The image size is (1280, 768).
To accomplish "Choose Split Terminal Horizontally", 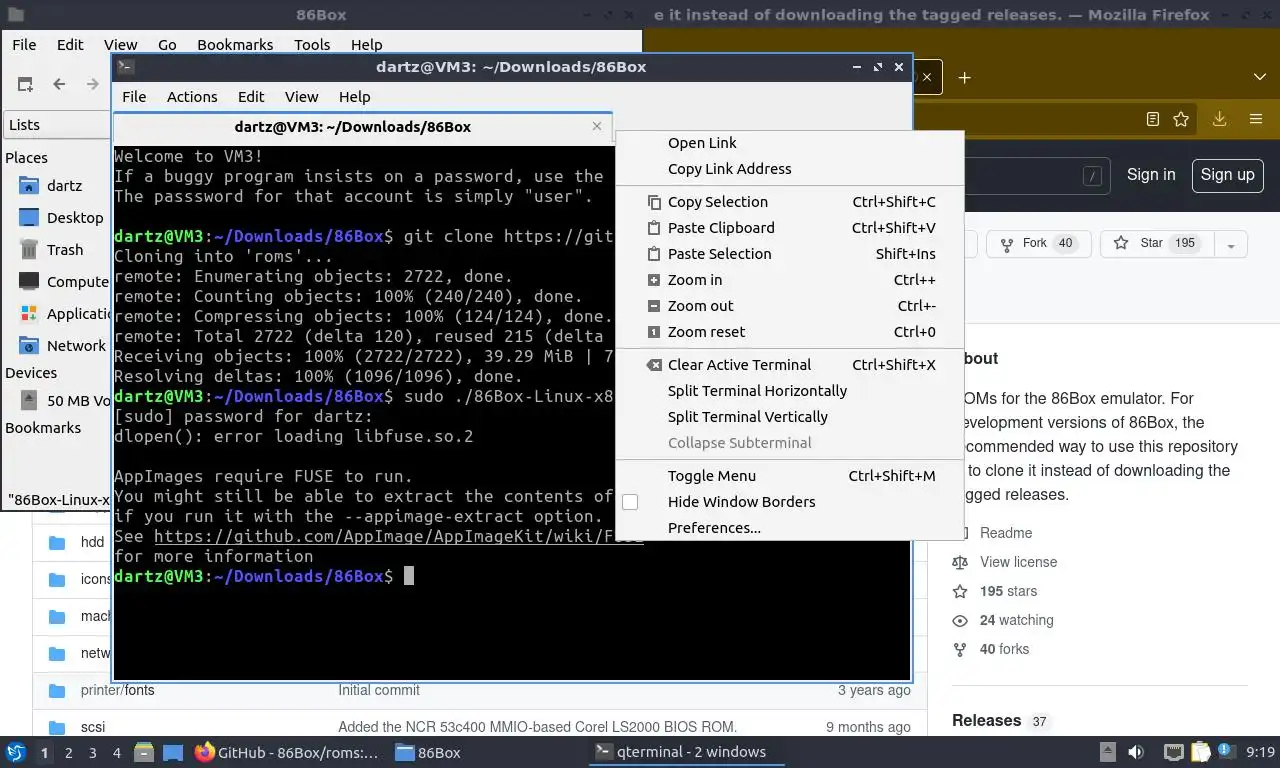I will (790, 391).
